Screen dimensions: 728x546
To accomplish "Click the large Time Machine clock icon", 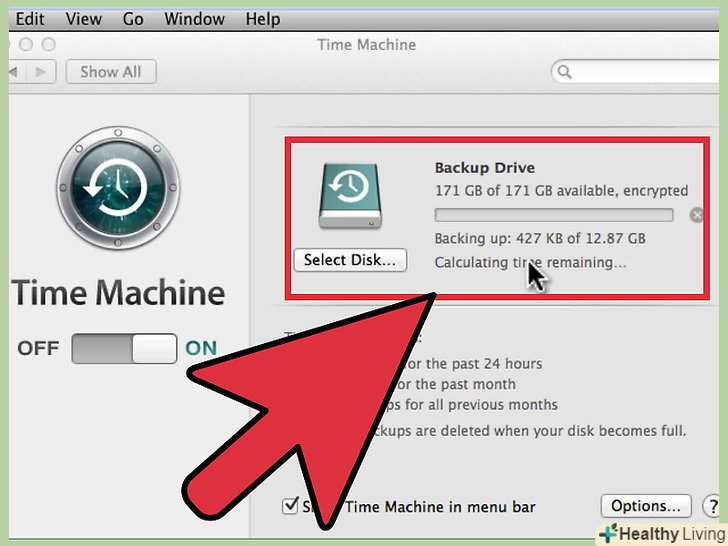I will click(118, 188).
